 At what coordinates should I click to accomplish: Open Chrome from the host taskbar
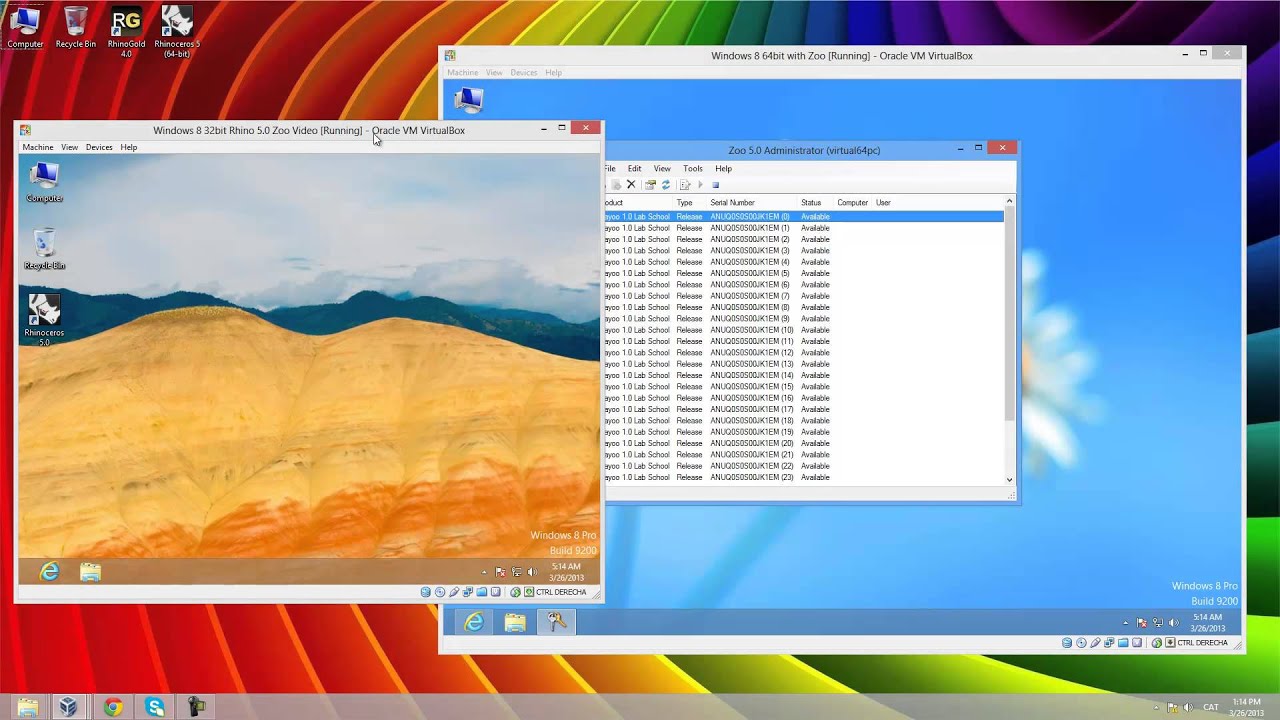113,707
